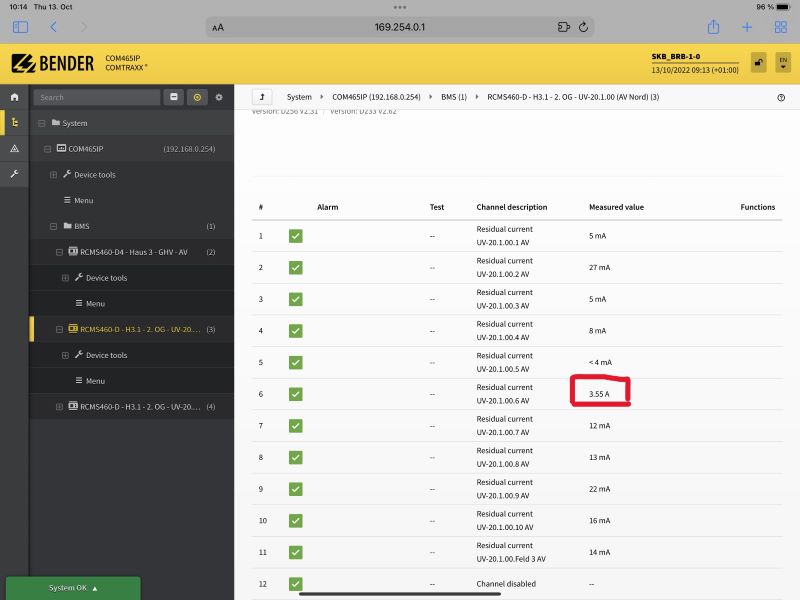Click the 3.55 A measured value
The image size is (800, 600).
point(599,394)
